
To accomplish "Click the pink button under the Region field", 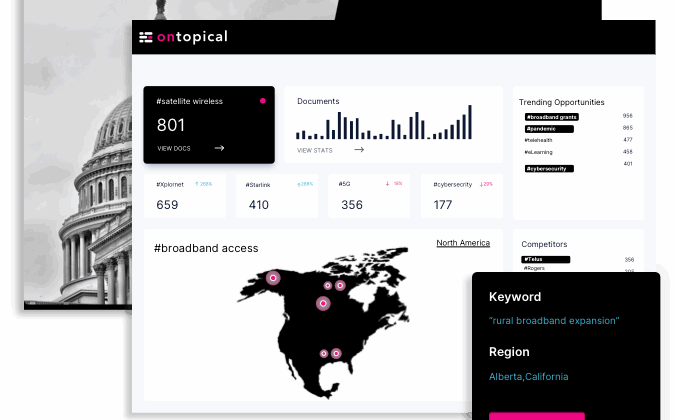I will (x=536, y=415).
